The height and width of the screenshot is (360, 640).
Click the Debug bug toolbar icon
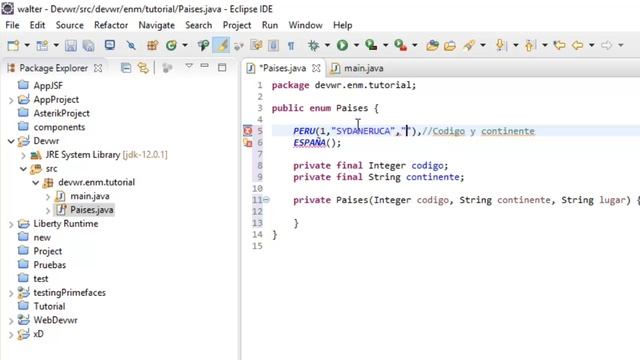(313, 45)
